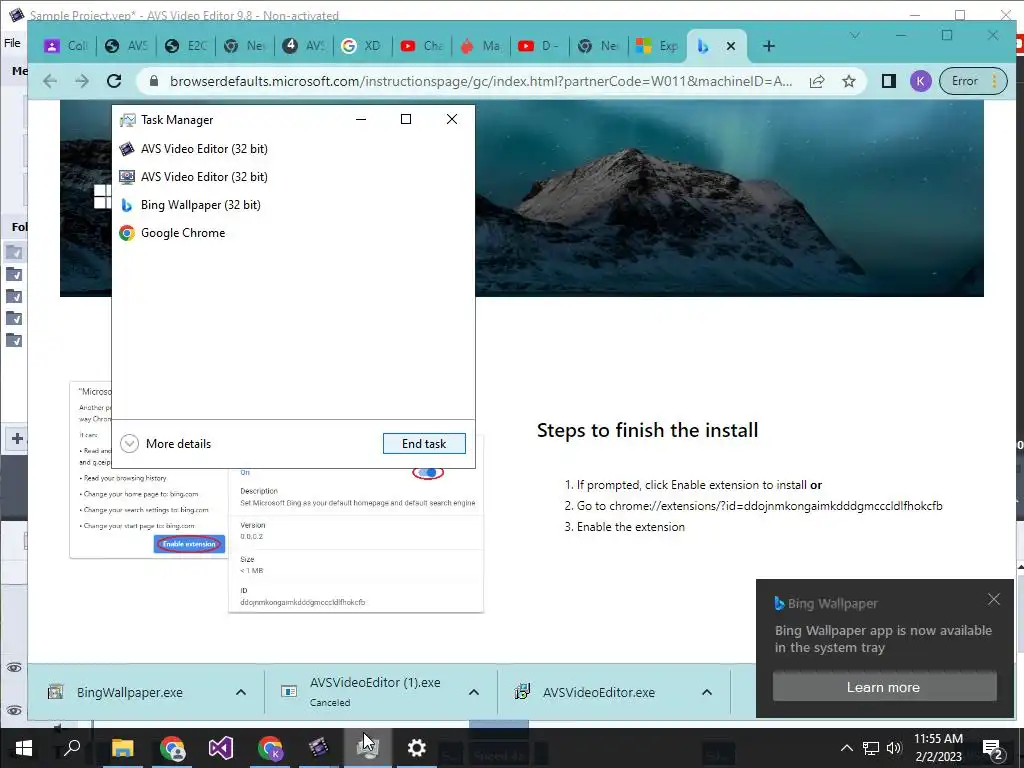This screenshot has height=768, width=1024.
Task: Go back in Chrome history
Action: coord(50,81)
